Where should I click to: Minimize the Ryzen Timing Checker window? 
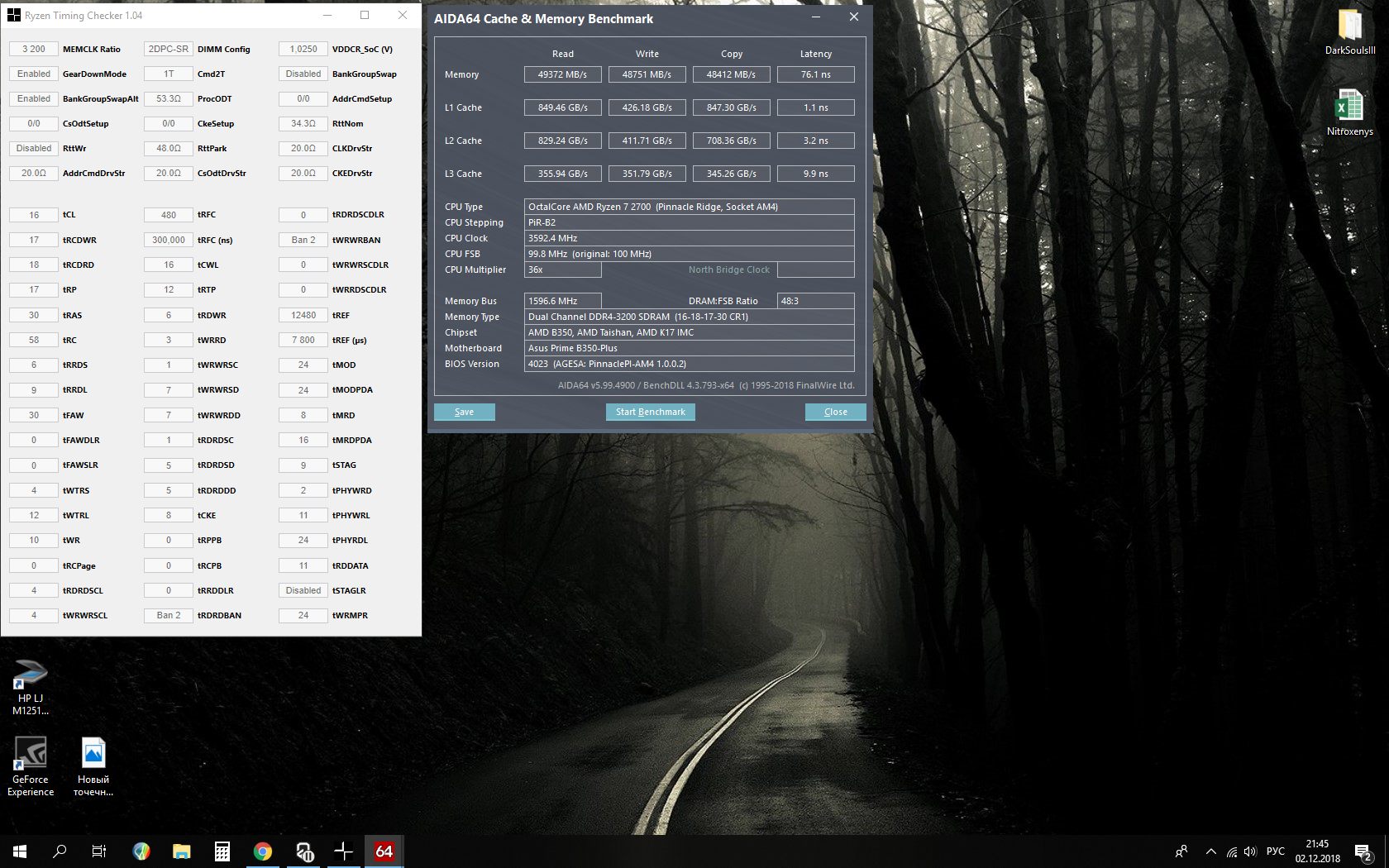327,15
